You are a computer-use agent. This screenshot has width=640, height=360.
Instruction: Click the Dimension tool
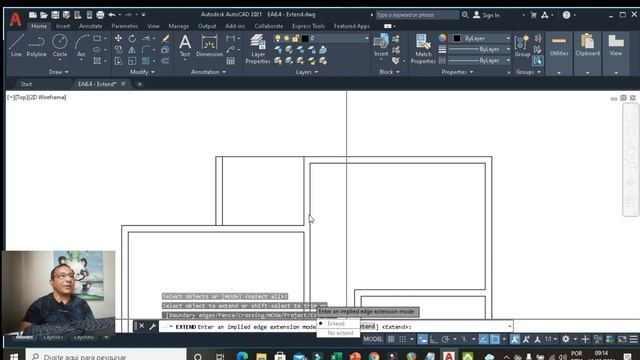click(x=209, y=45)
